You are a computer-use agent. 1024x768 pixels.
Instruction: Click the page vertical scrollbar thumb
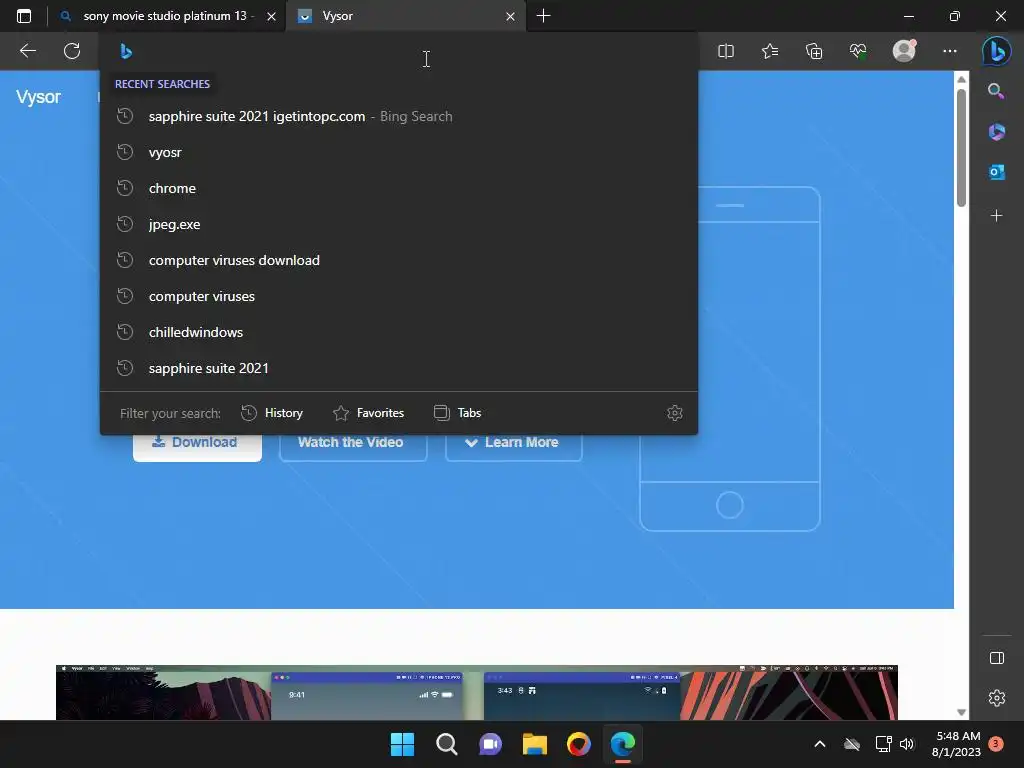pos(961,147)
